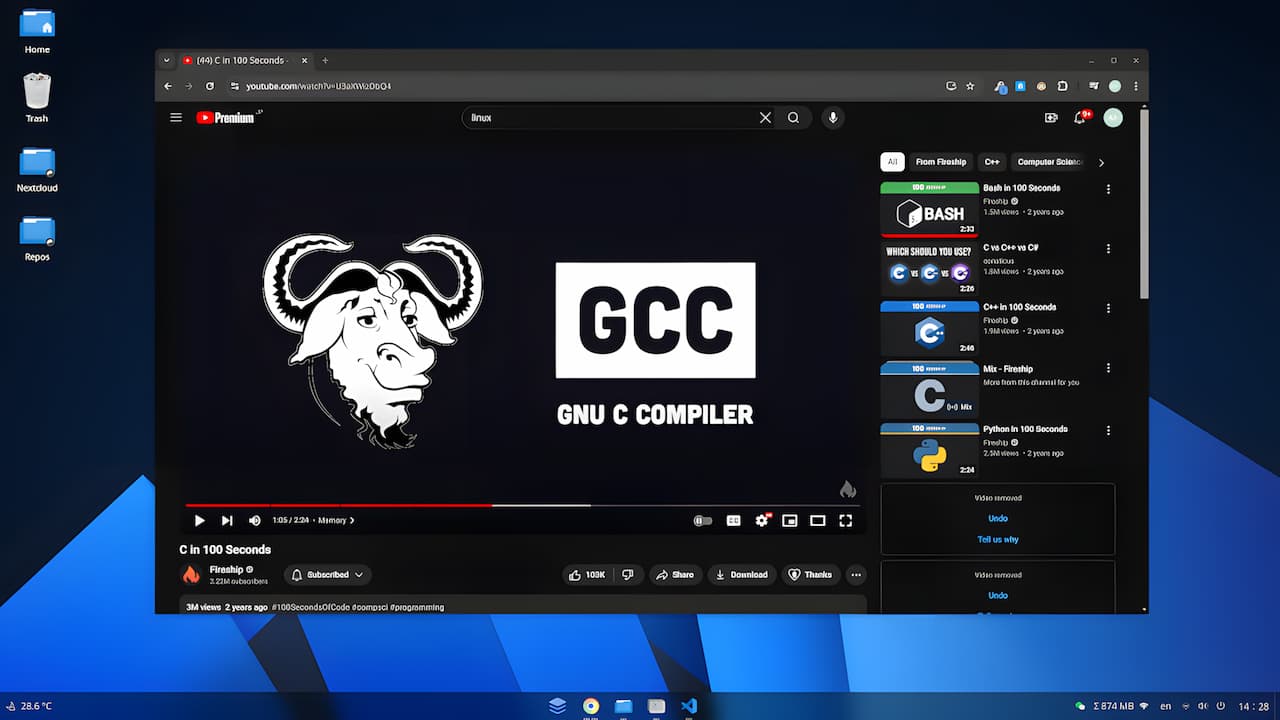Open options for C++ in 100 Seconds
The height and width of the screenshot is (720, 1280).
point(1107,309)
